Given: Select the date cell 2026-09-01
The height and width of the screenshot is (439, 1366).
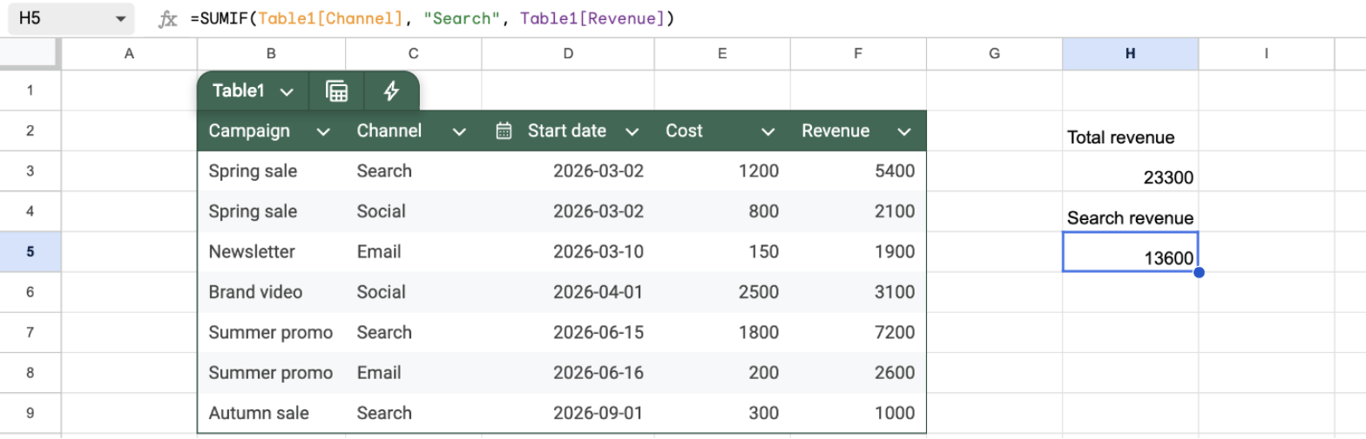Looking at the screenshot, I should (568, 413).
